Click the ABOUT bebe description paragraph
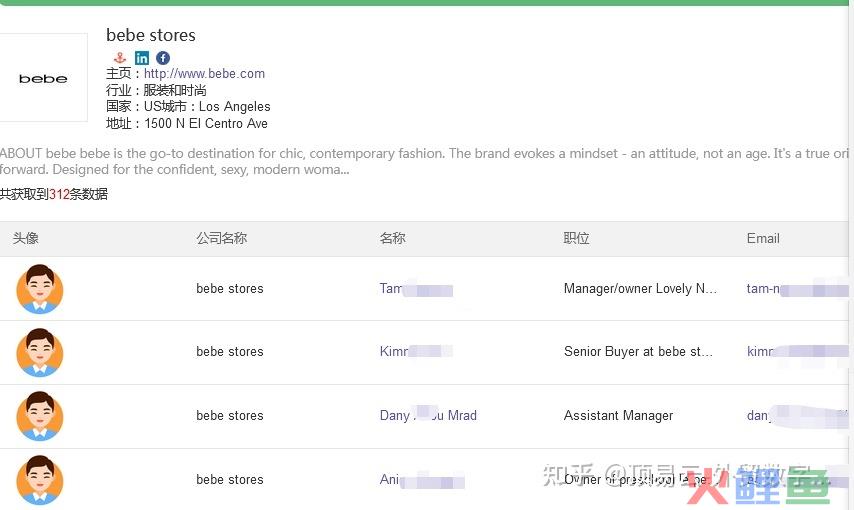 point(424,161)
